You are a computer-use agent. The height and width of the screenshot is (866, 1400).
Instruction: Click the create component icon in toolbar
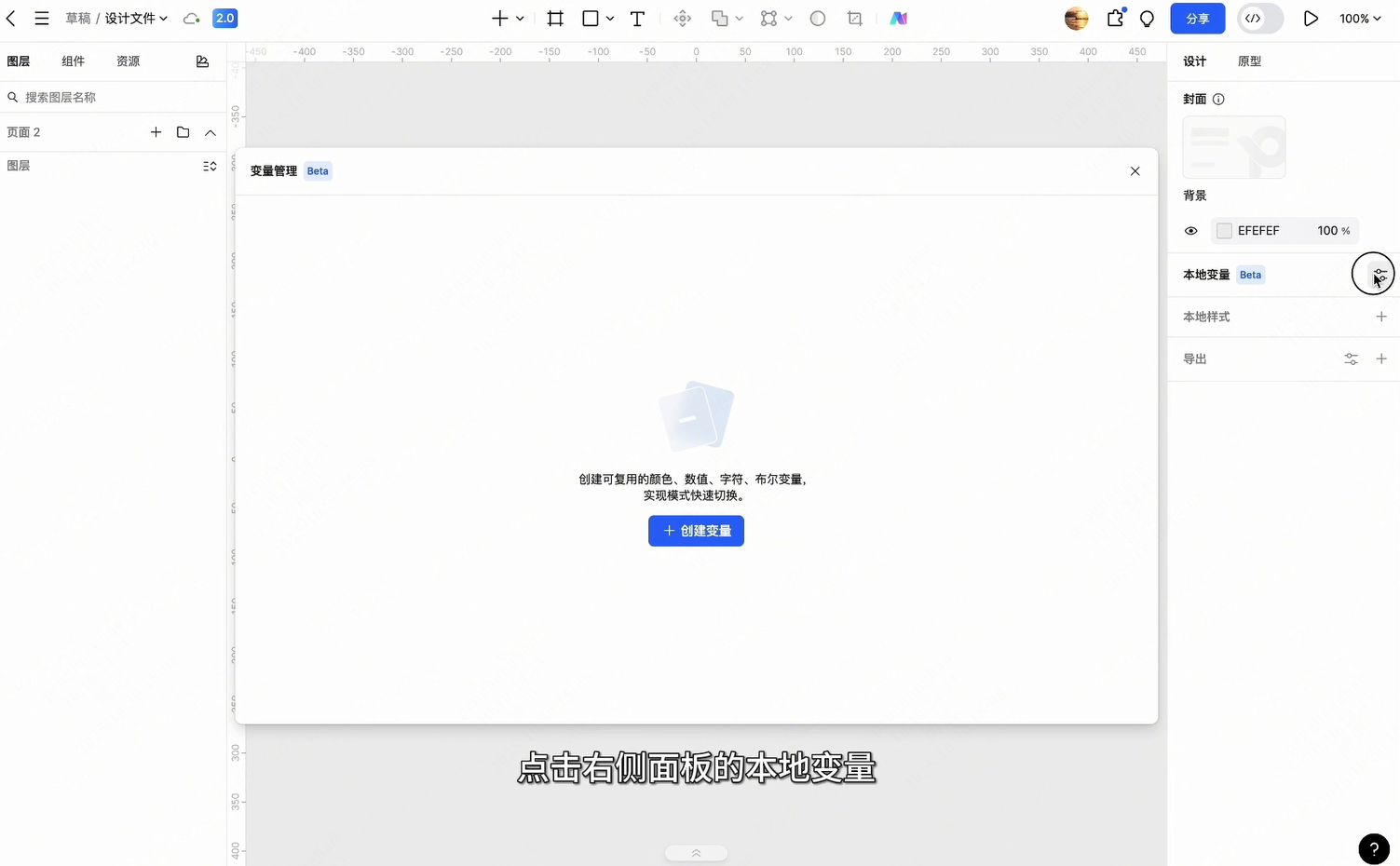click(683, 19)
